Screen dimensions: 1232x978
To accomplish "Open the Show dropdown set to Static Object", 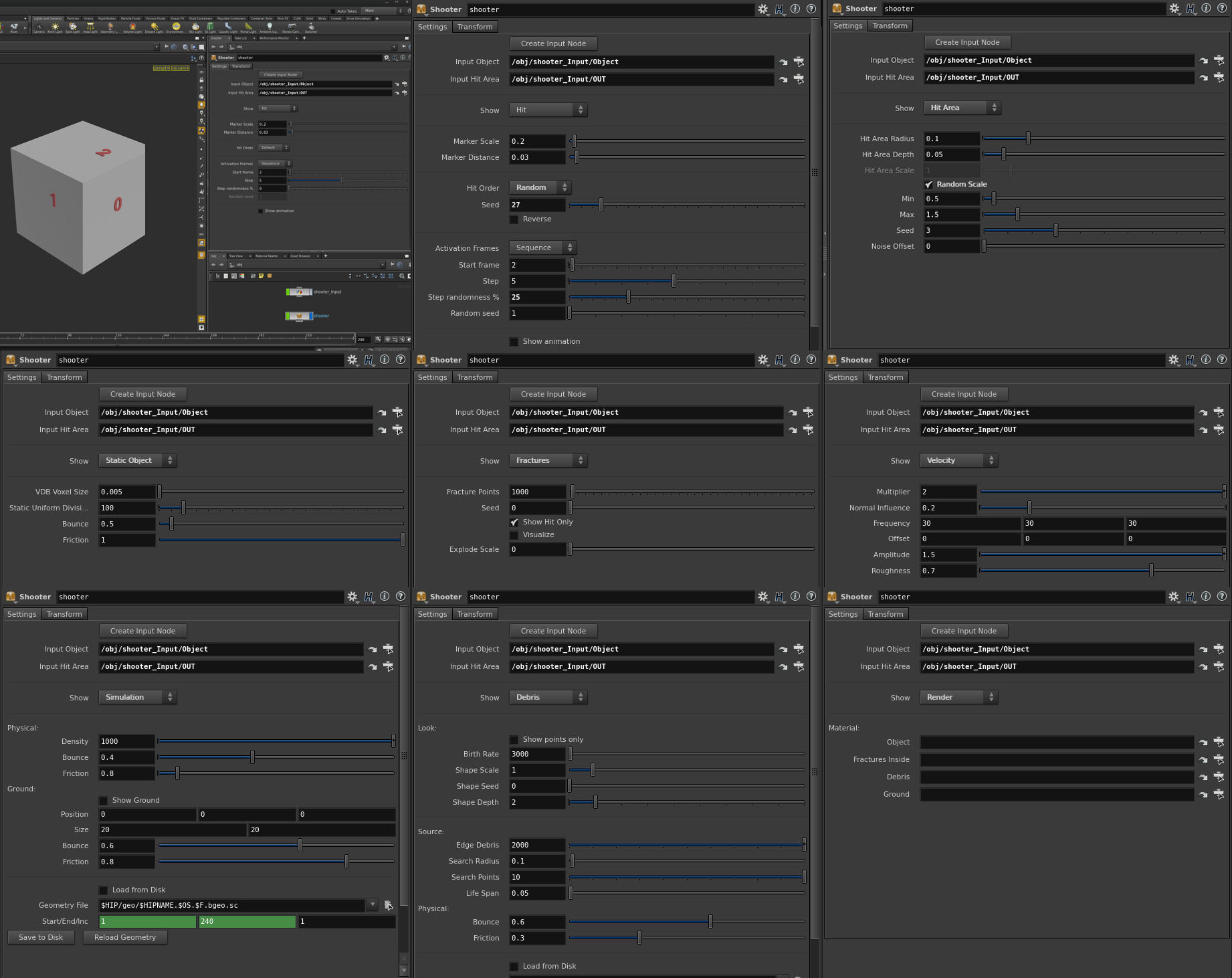I will pyautogui.click(x=138, y=460).
